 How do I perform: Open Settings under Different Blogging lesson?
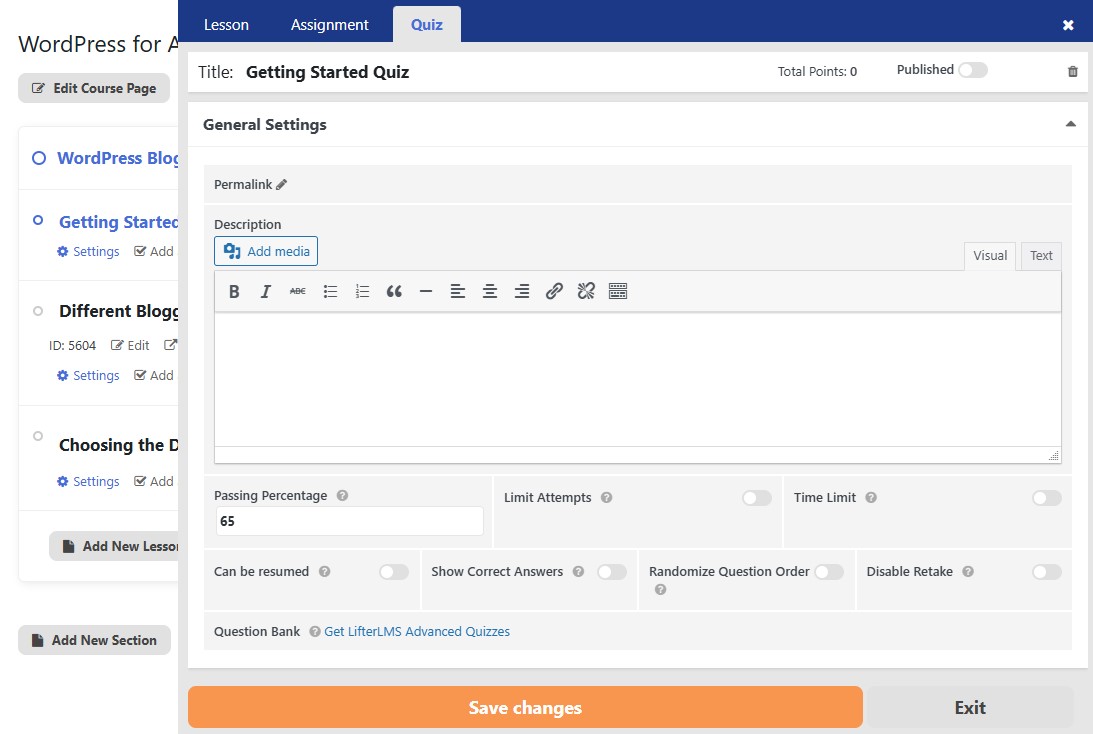88,376
